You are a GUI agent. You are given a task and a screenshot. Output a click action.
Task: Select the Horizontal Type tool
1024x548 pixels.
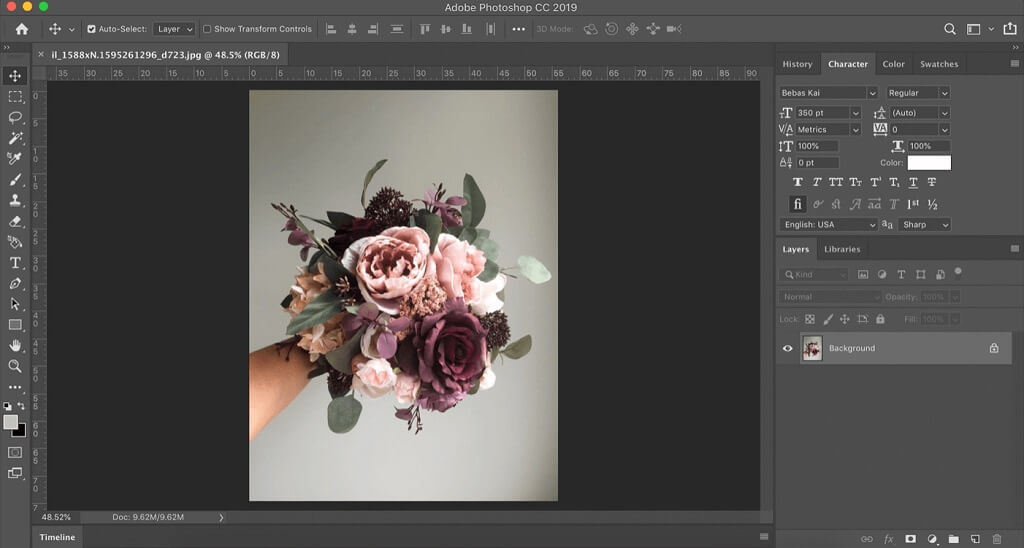pos(14,263)
